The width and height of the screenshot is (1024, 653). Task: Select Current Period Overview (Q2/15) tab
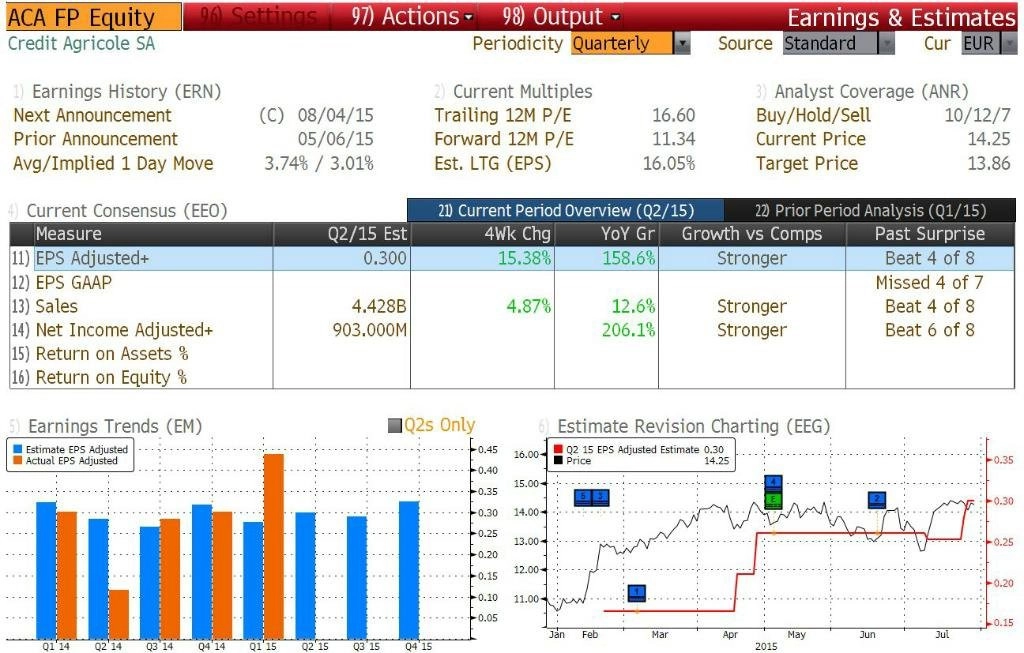pos(566,210)
